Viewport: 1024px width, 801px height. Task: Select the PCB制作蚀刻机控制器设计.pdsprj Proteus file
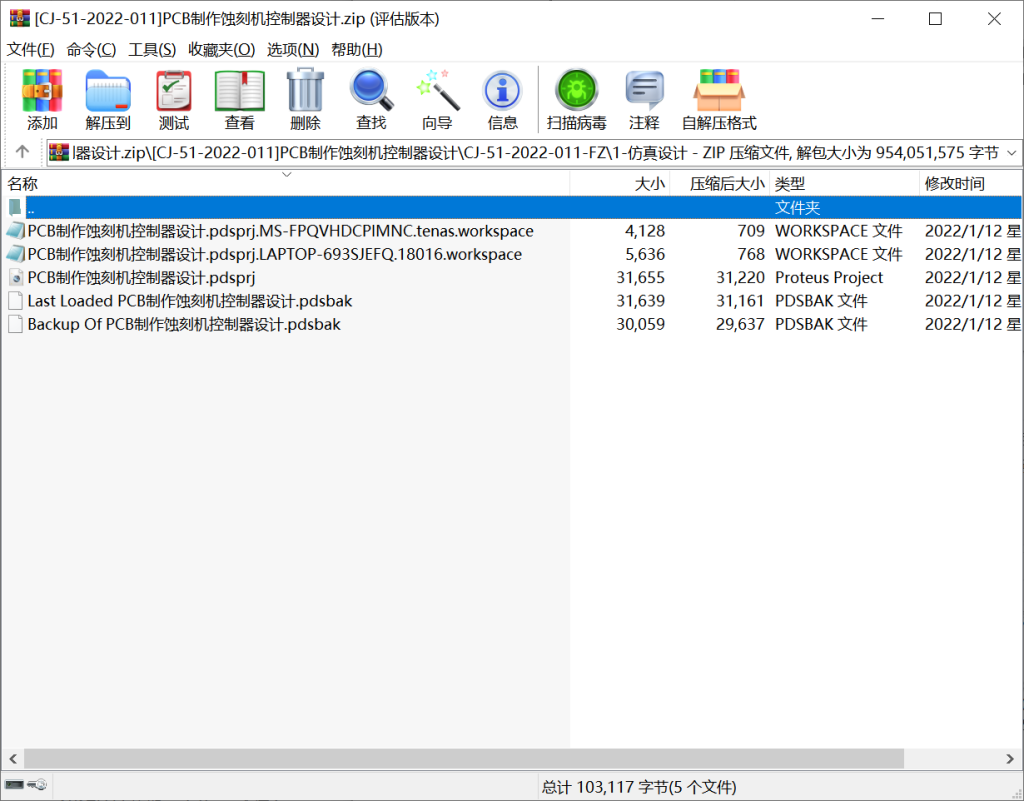coord(141,278)
